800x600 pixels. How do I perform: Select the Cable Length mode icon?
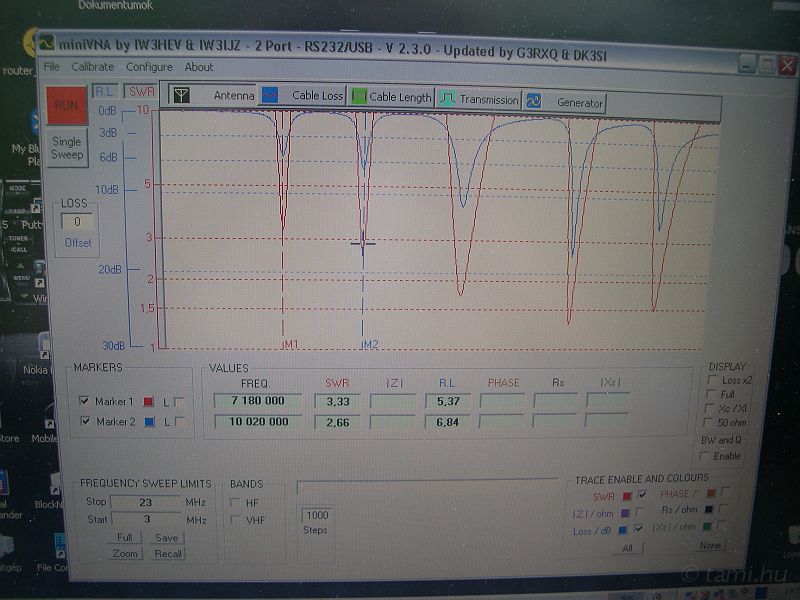tap(357, 98)
